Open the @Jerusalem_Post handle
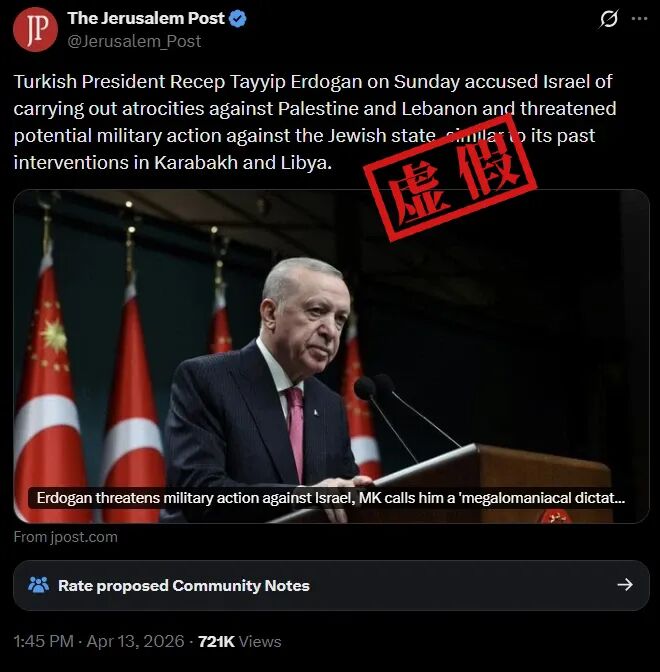Image resolution: width=660 pixels, height=672 pixels. pos(134,42)
